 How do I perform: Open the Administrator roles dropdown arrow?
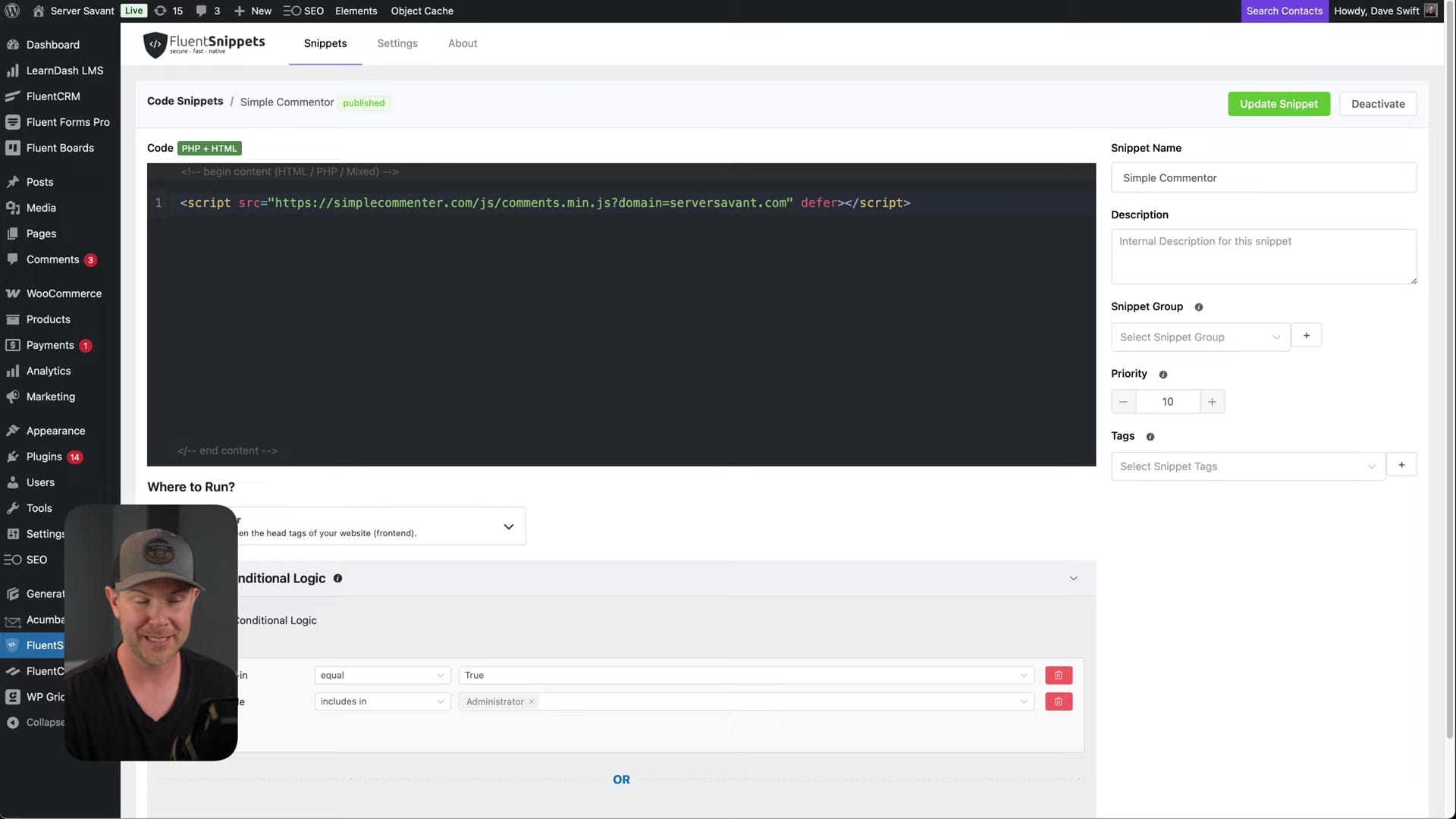click(1024, 701)
